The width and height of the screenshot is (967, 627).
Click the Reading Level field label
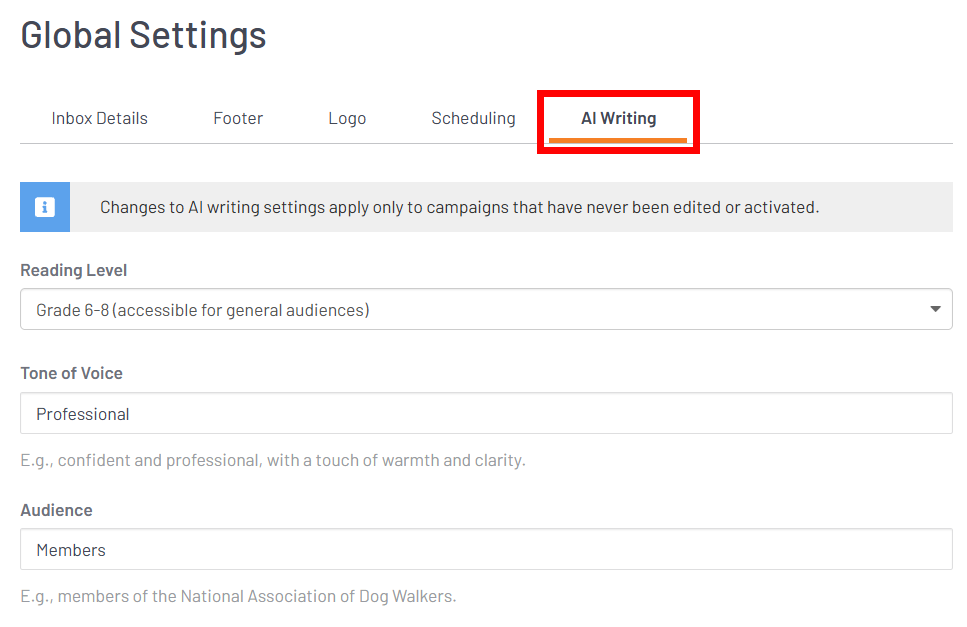[x=74, y=271]
